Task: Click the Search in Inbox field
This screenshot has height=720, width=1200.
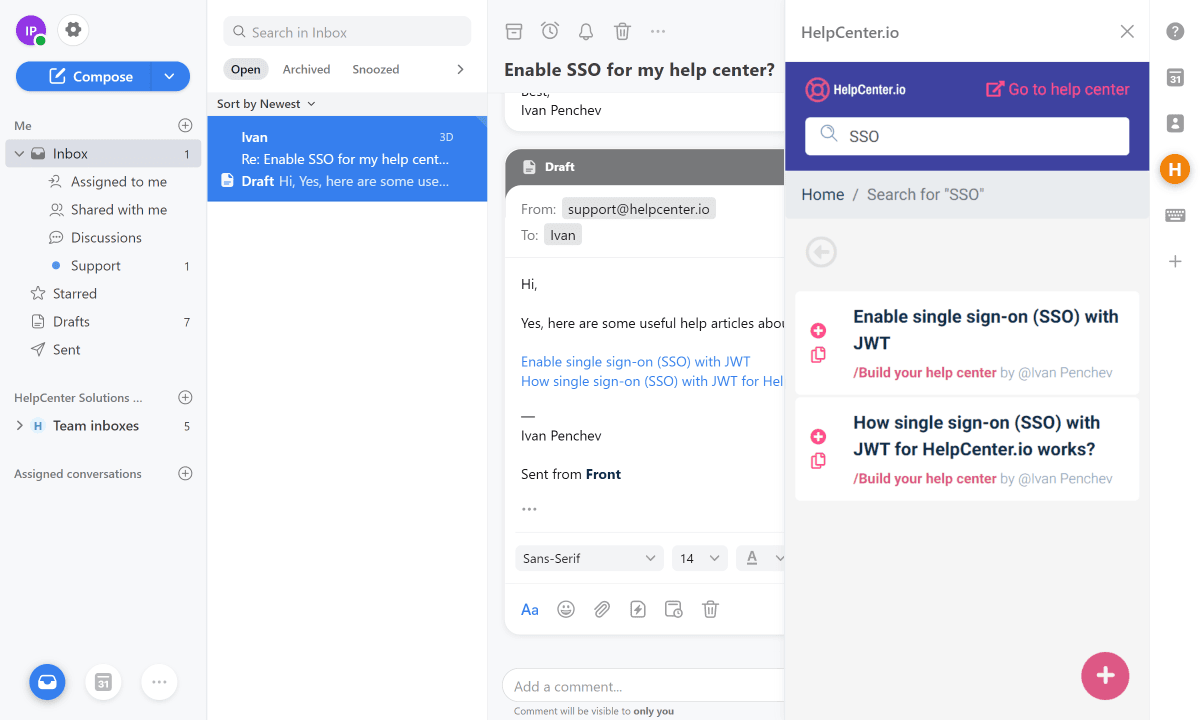Action: (x=347, y=31)
